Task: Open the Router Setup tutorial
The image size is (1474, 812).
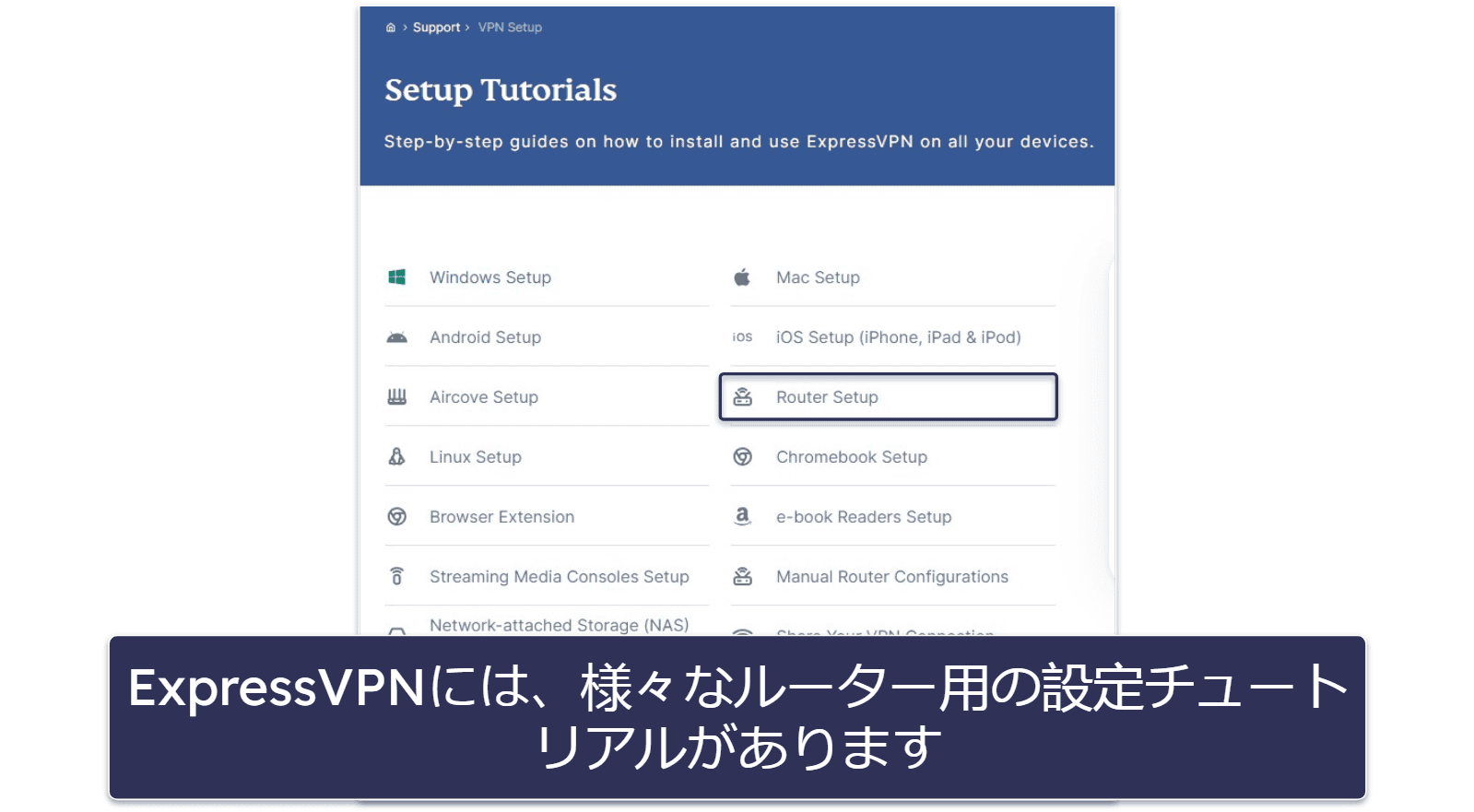Action: 827,397
